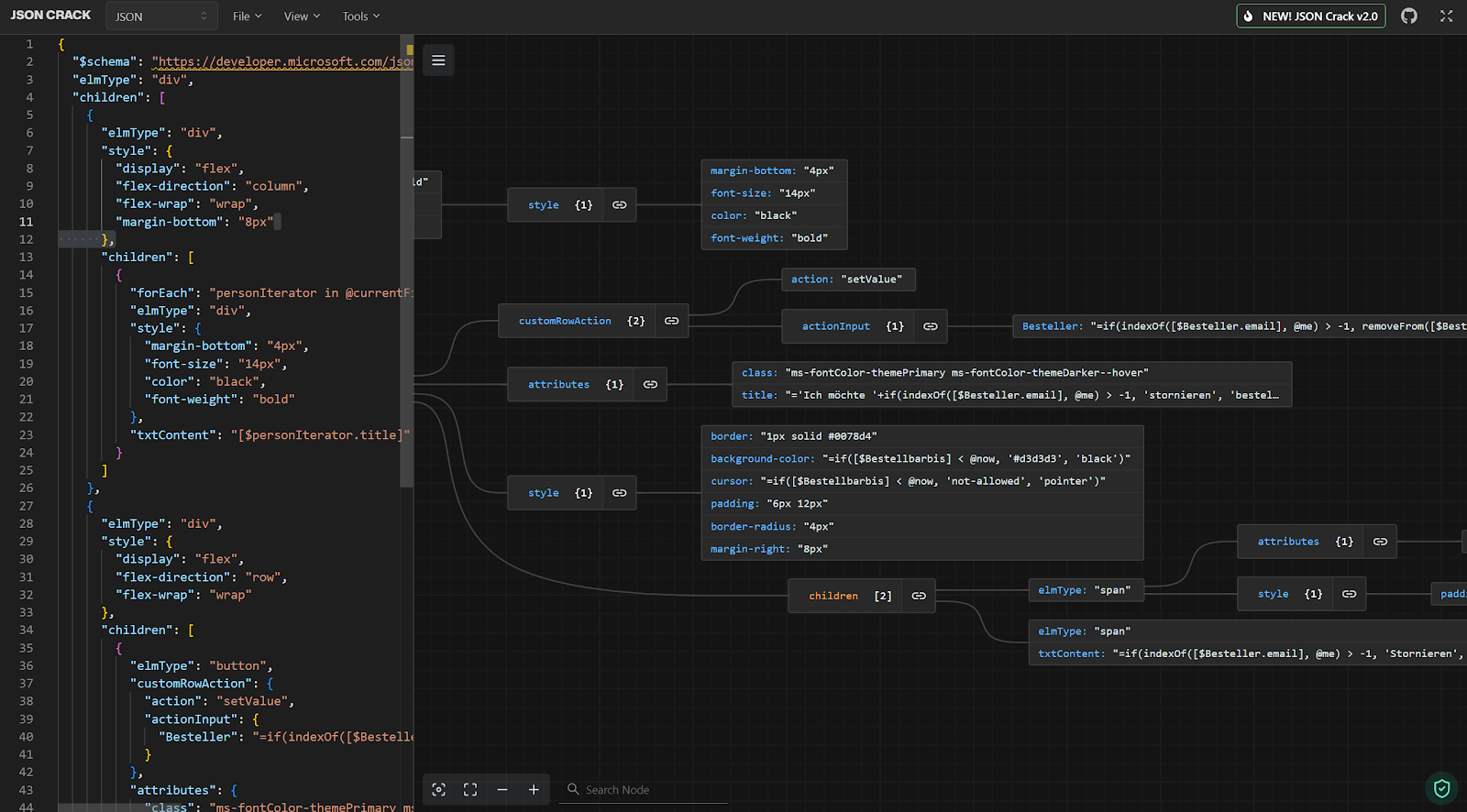Image resolution: width=1467 pixels, height=812 pixels.
Task: Click the action "setValue" node
Action: coord(848,280)
